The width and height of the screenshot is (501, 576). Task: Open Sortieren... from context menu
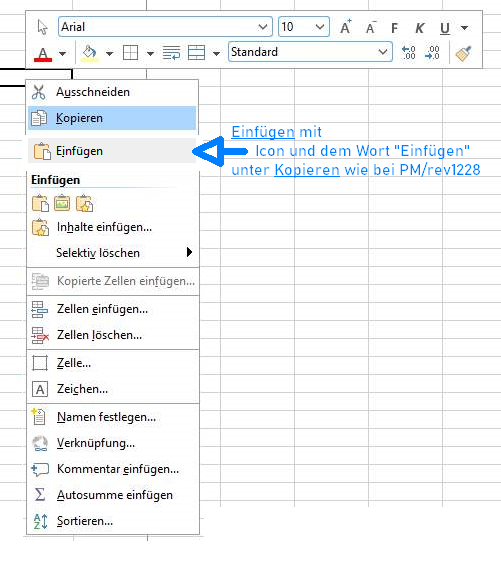tap(113, 521)
